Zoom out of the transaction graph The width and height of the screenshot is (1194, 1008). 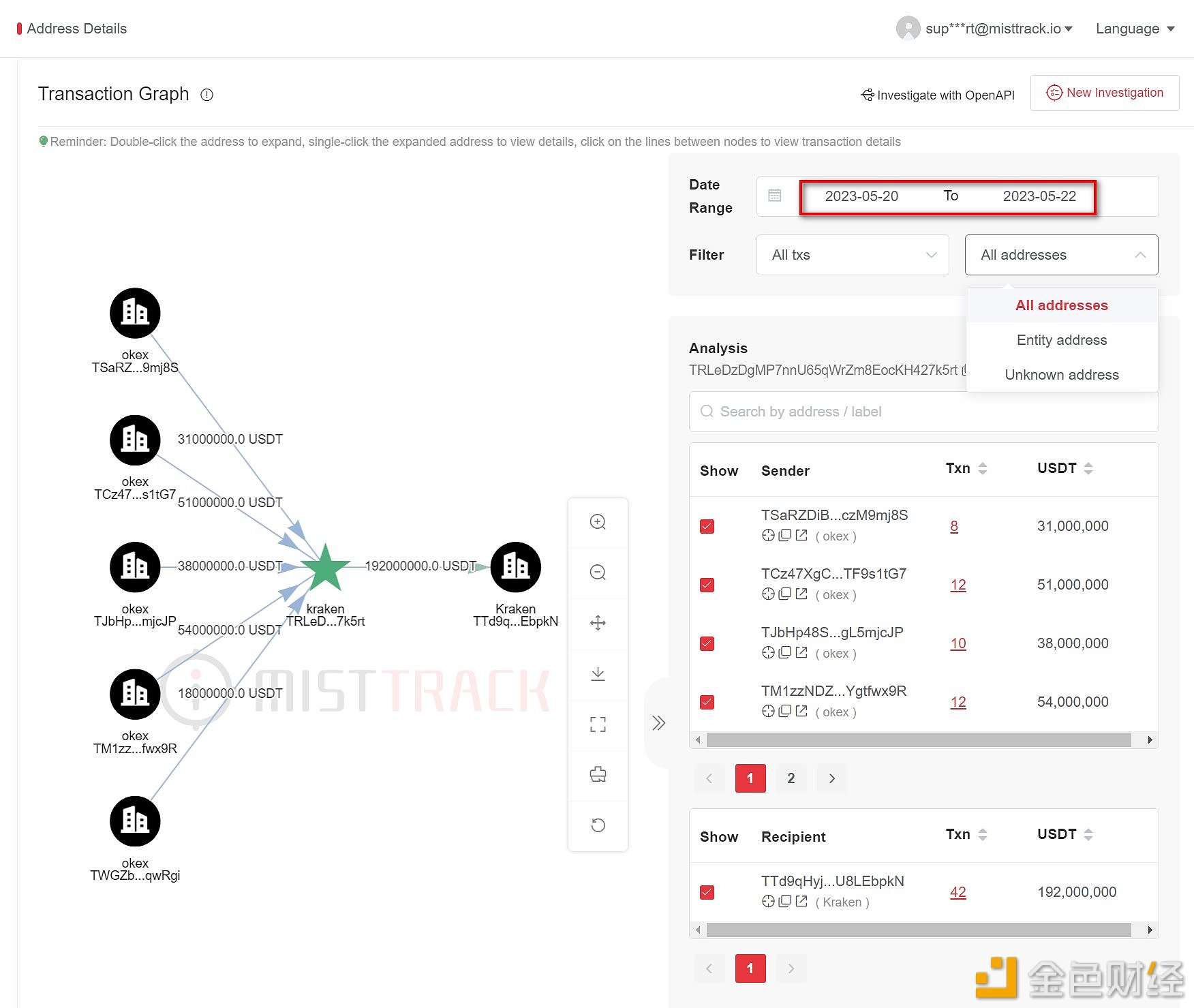598,572
